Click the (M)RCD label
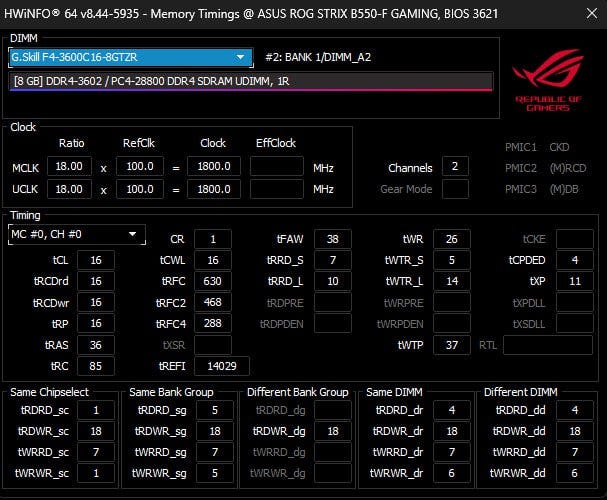The width and height of the screenshot is (607, 500). click(x=568, y=168)
